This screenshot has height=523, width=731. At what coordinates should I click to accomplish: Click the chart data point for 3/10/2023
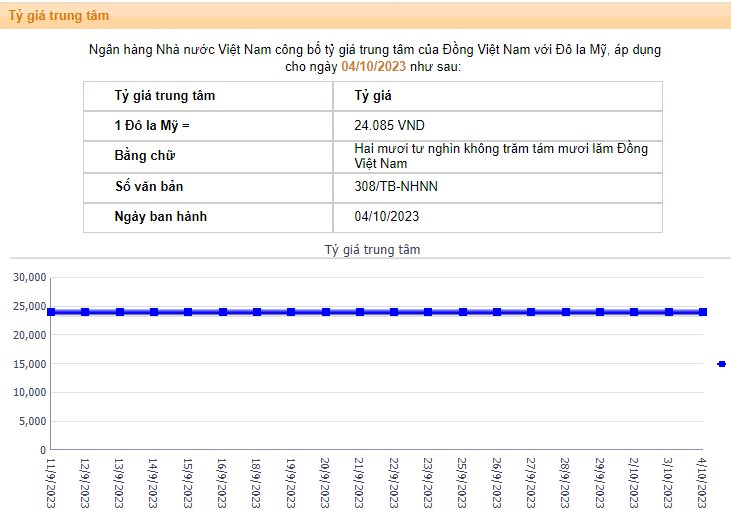669,312
